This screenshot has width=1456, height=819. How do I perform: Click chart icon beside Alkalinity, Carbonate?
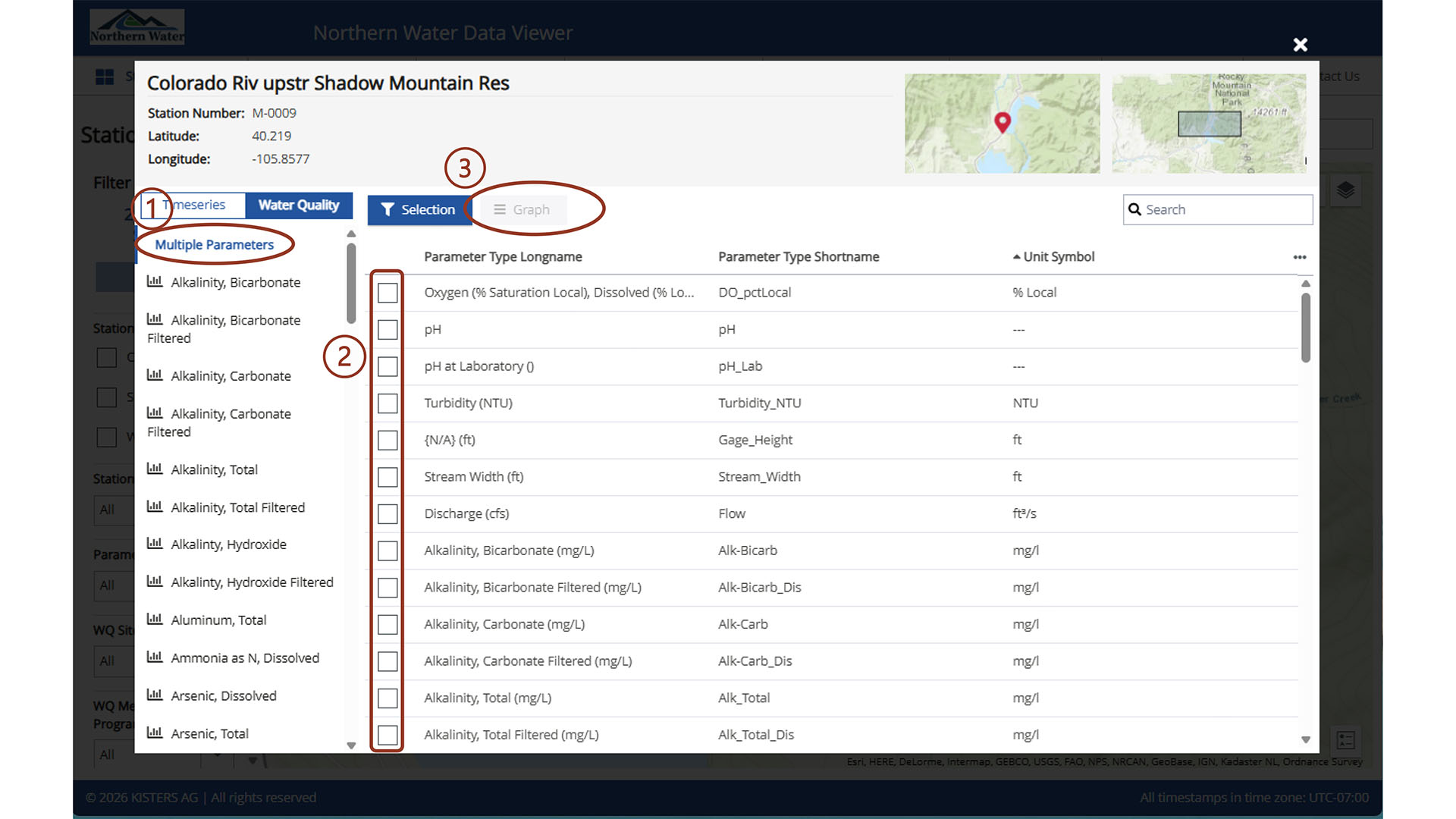click(155, 375)
